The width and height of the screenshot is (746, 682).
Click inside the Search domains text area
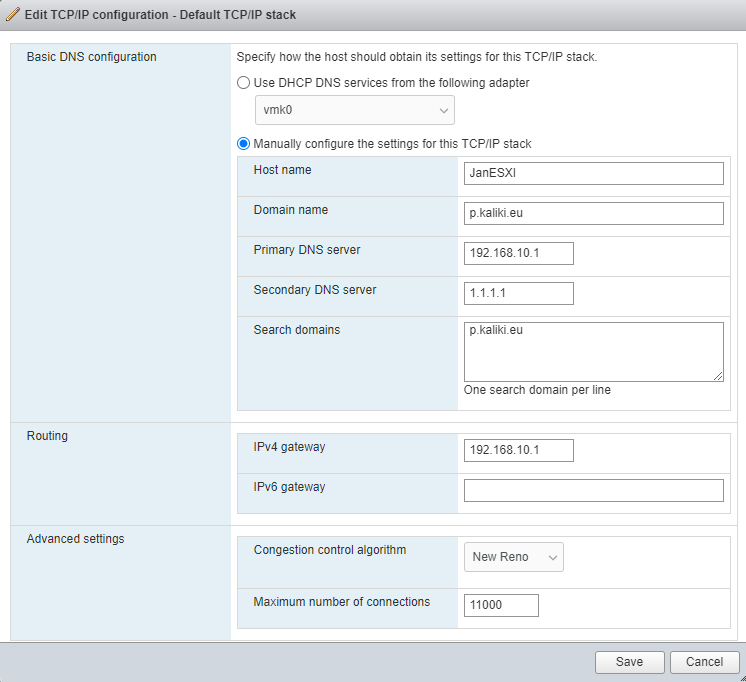(593, 351)
